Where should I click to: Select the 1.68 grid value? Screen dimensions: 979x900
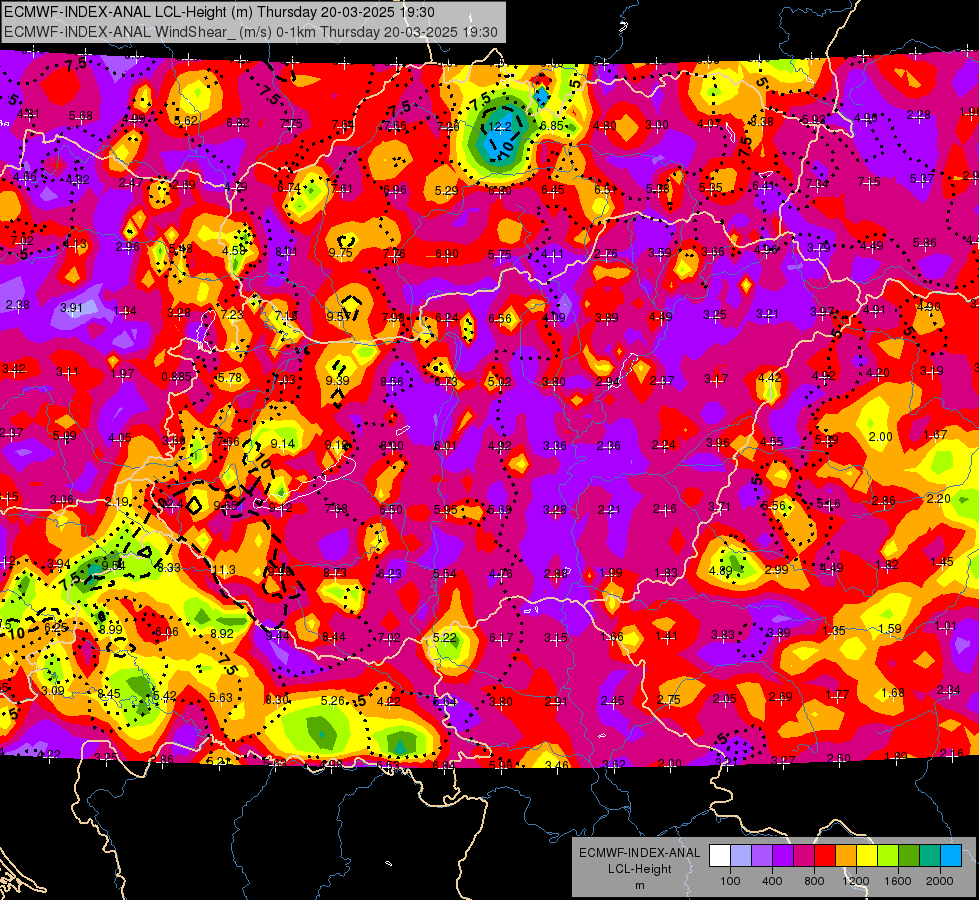coord(893,692)
